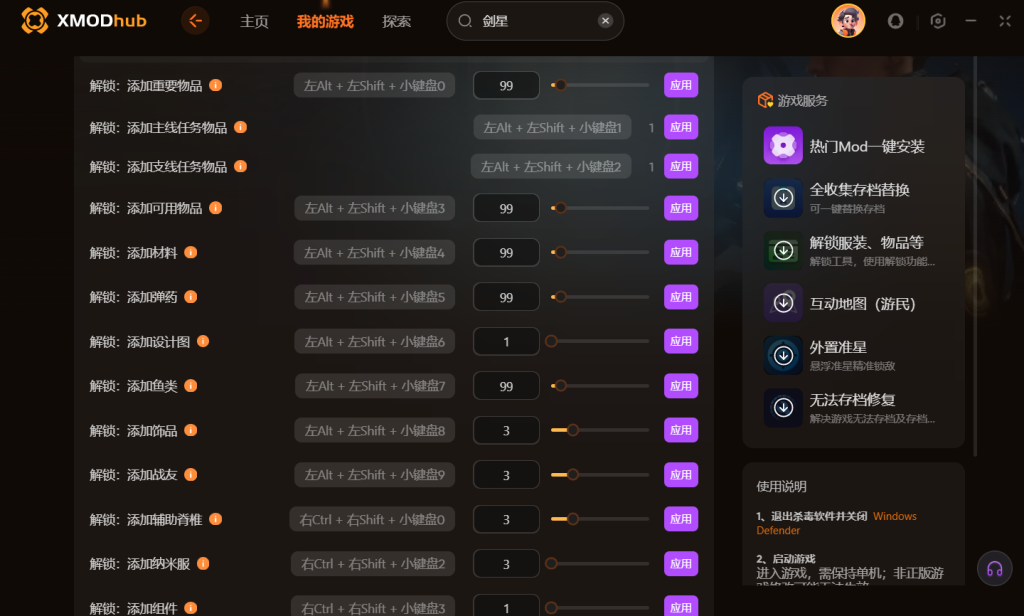Open 互动地图 (游民) service

pos(861,303)
